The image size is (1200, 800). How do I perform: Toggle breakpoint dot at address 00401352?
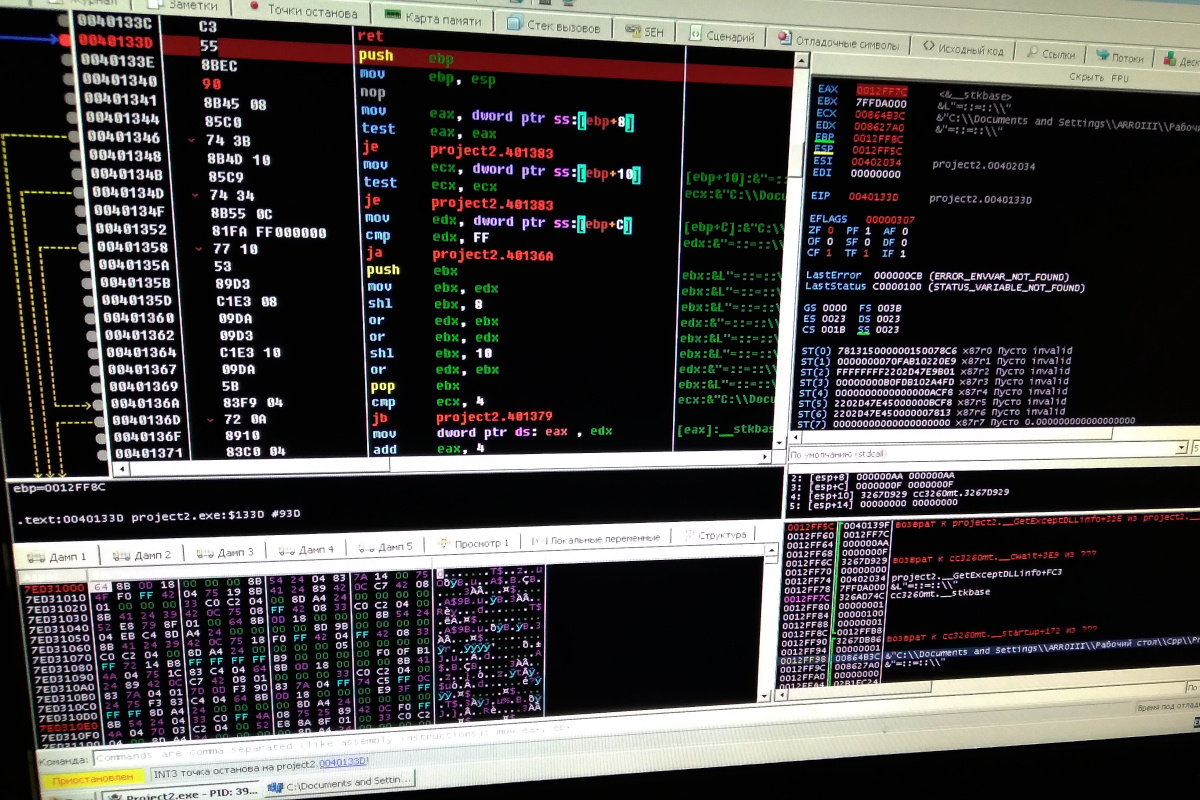click(80, 229)
